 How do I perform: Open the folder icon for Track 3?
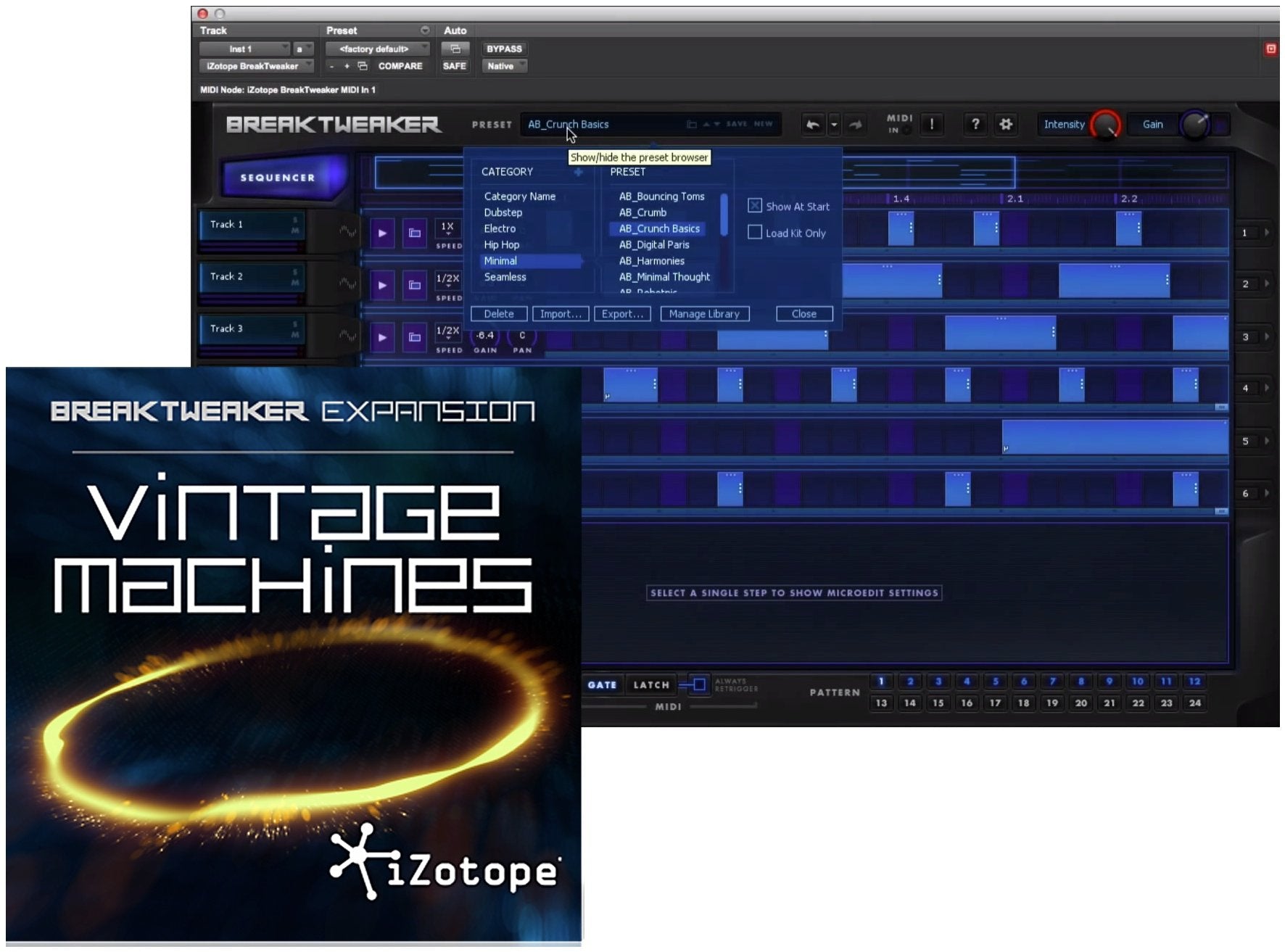click(414, 337)
